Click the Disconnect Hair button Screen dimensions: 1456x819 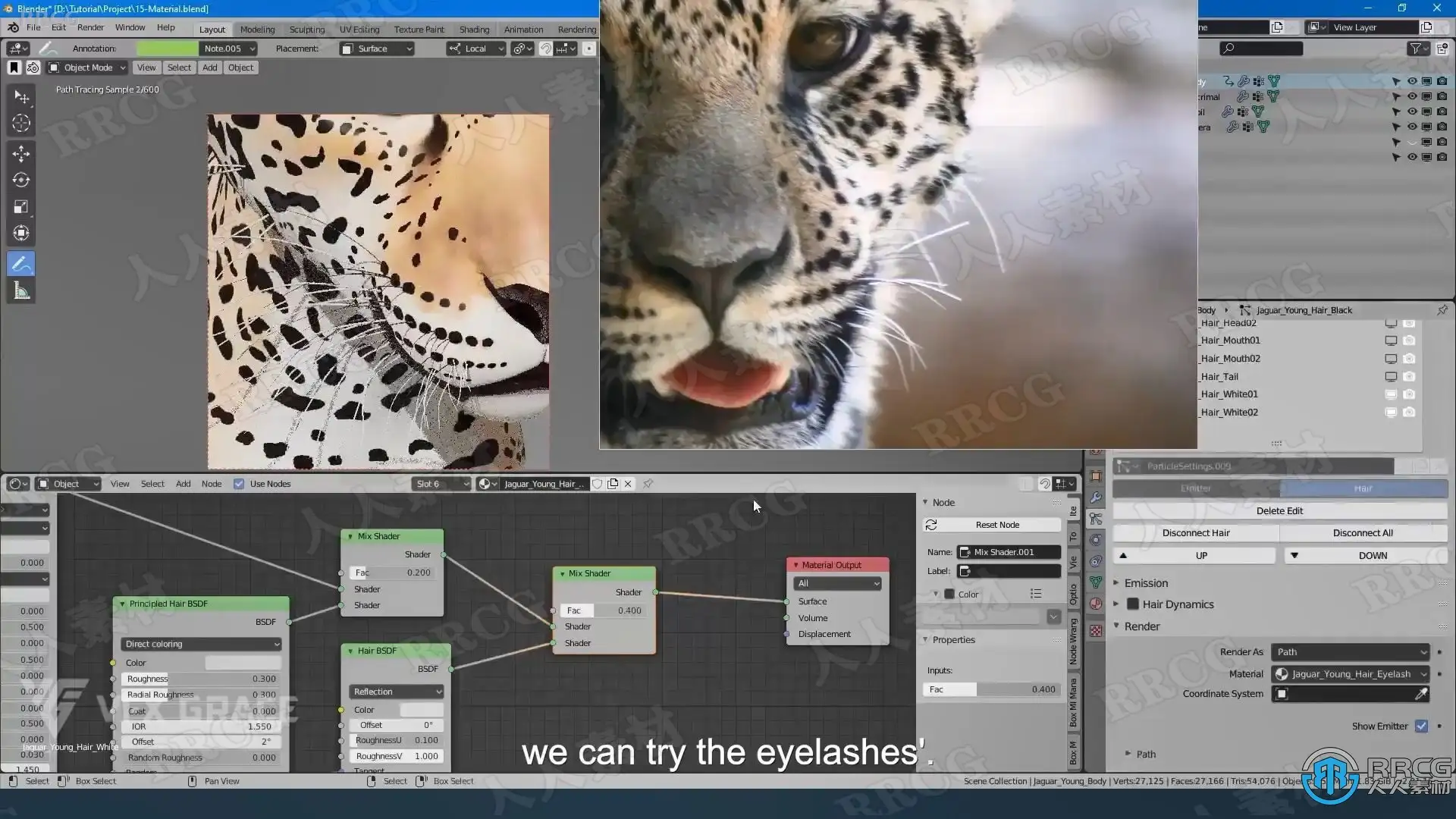click(x=1196, y=533)
